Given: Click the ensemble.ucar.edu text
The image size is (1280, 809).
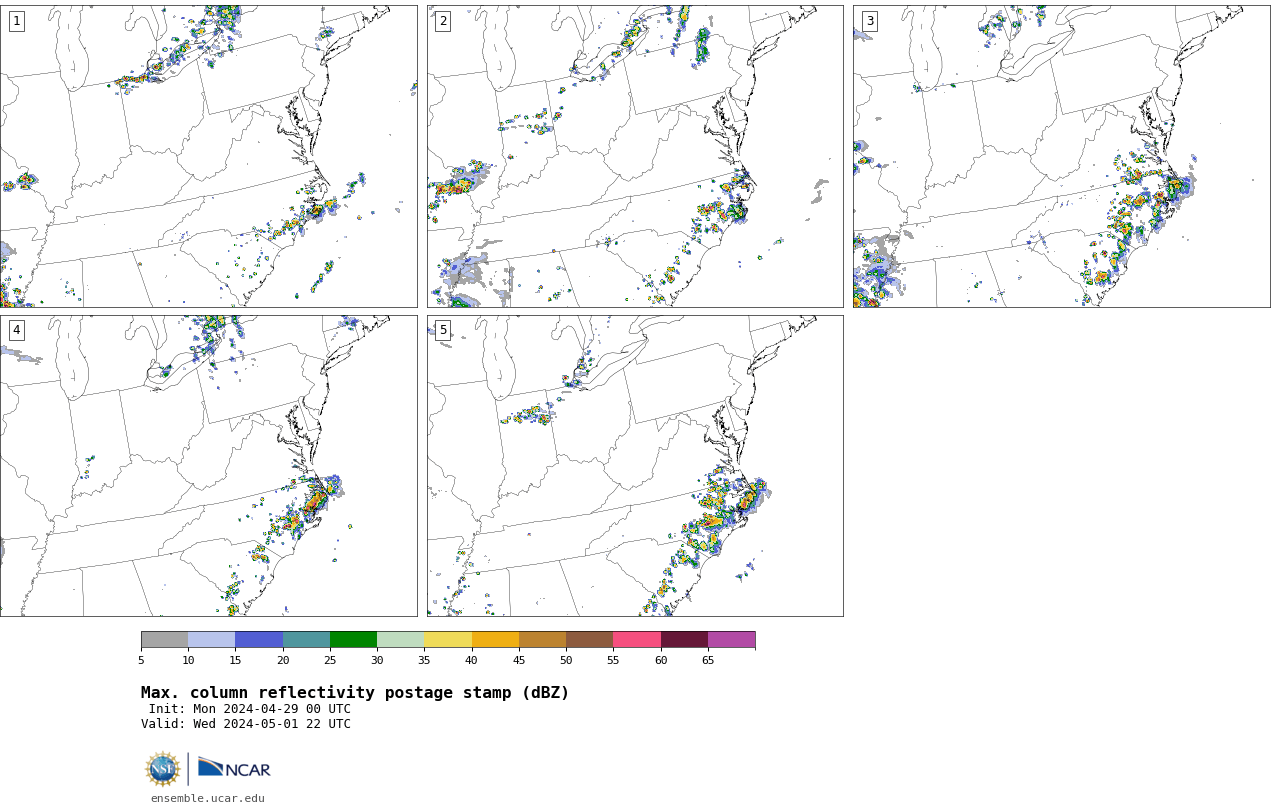Looking at the screenshot, I should pyautogui.click(x=208, y=798).
